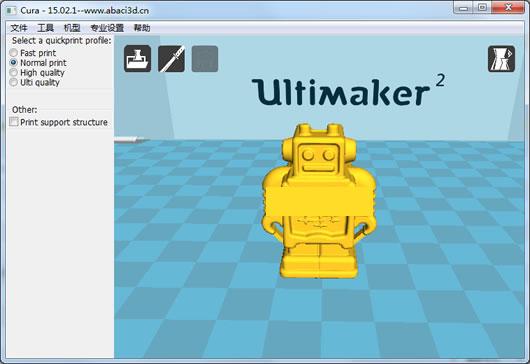530x364 pixels.
Task: Open the 文件 menu
Action: (x=19, y=28)
